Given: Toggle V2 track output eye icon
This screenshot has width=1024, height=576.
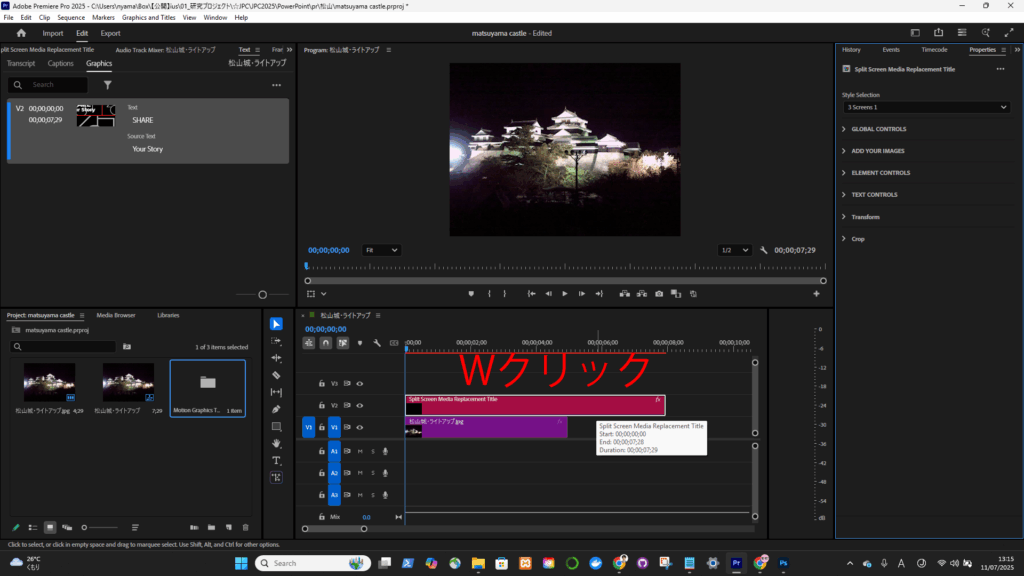Looking at the screenshot, I should 359,405.
